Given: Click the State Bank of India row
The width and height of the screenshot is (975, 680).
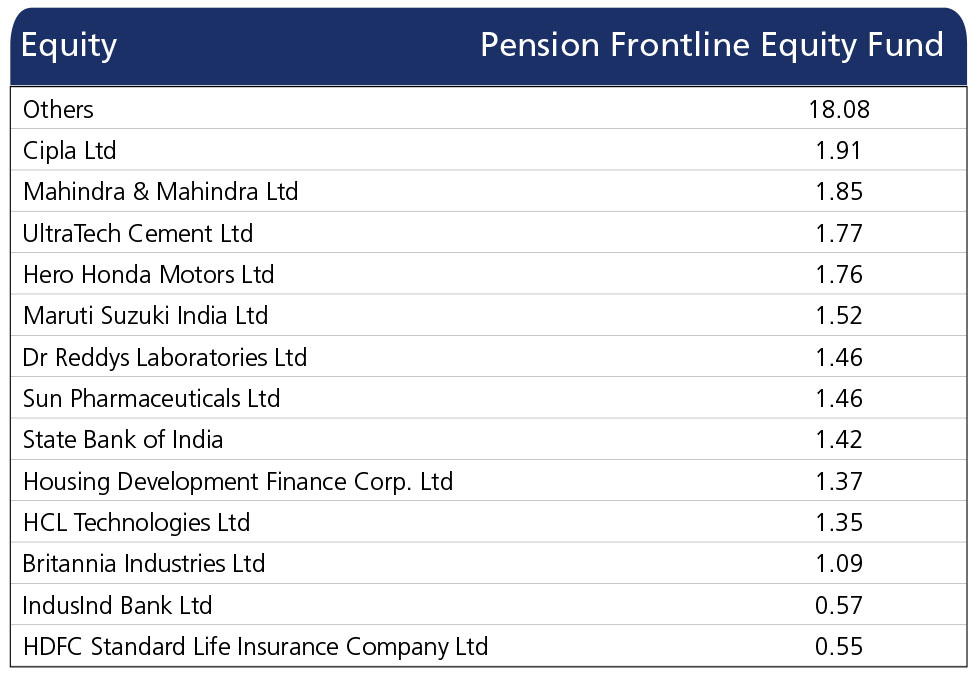Looking at the screenshot, I should tap(489, 439).
